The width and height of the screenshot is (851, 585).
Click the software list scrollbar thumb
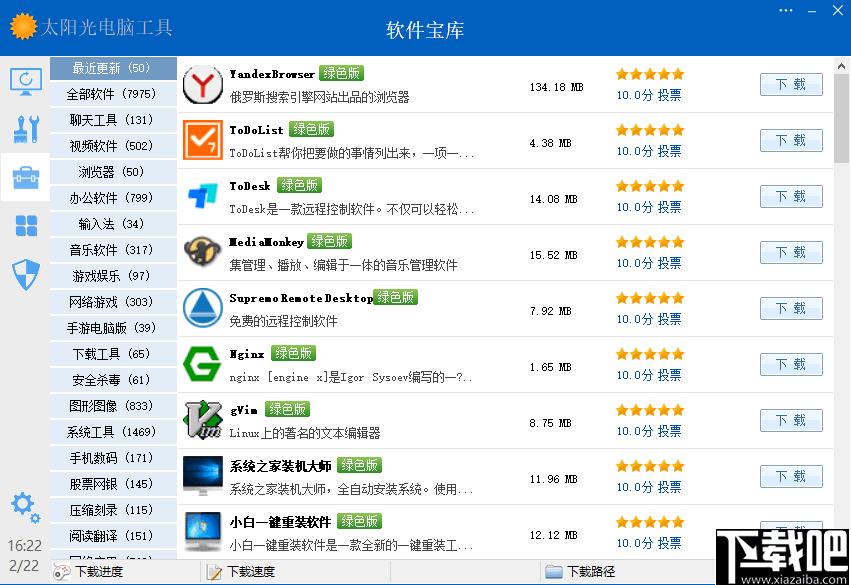point(841,119)
